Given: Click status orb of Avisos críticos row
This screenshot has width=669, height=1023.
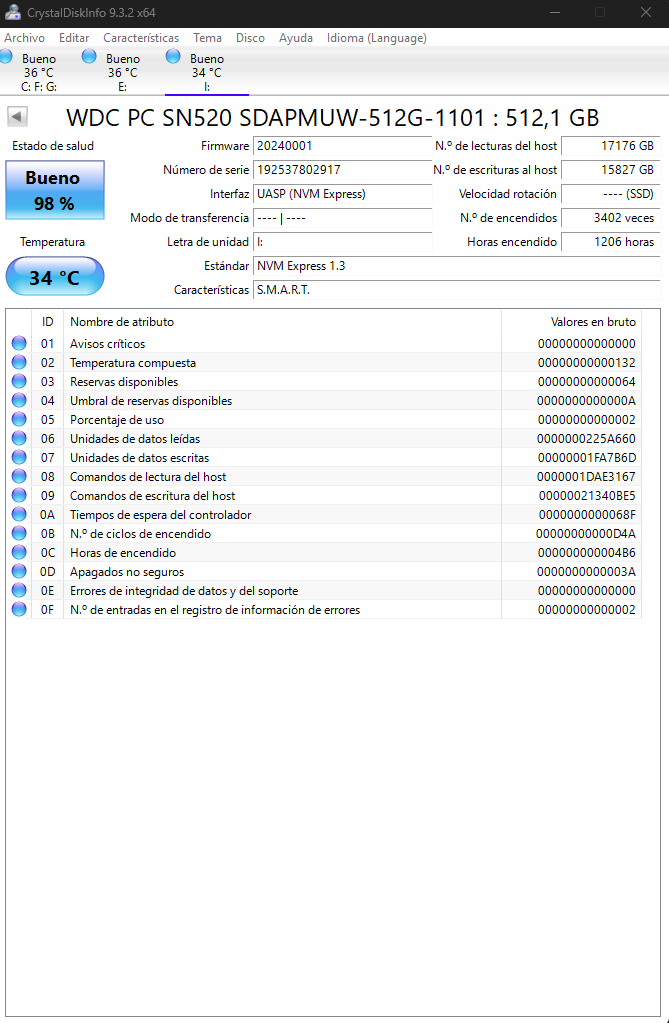Looking at the screenshot, I should (x=19, y=343).
